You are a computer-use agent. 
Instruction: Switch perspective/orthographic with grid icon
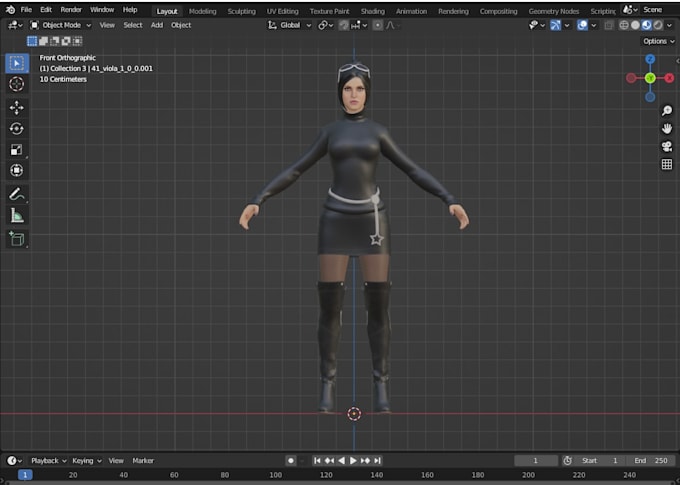pyautogui.click(x=667, y=164)
